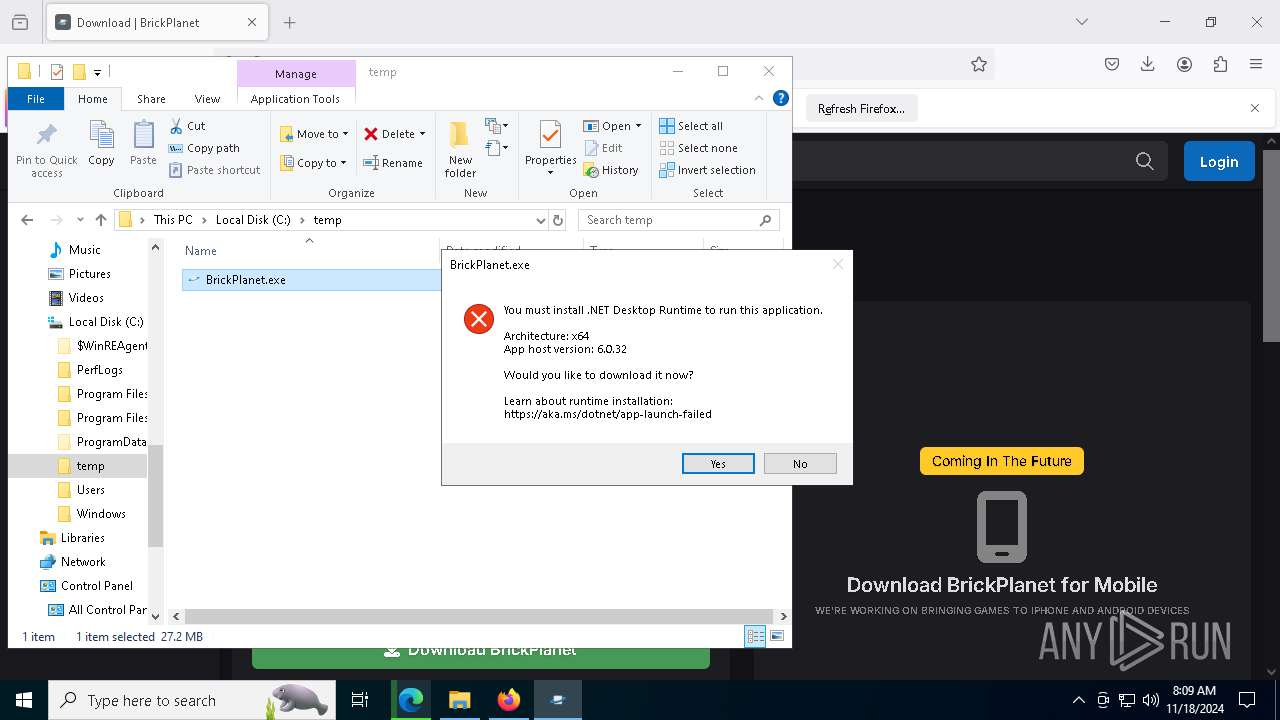1280x720 pixels.
Task: Open Control Panel in navigation pane
Action: [96, 586]
